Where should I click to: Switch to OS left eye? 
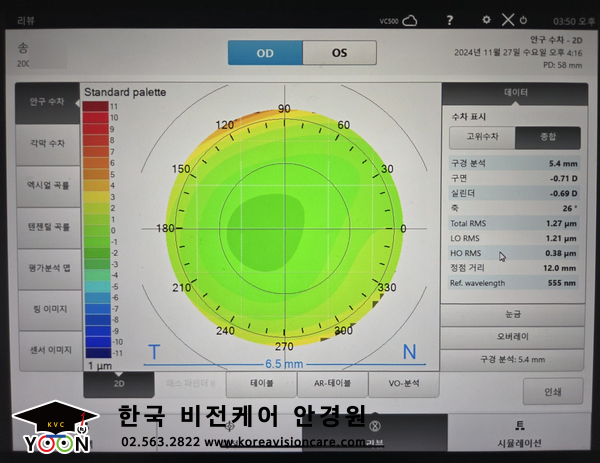click(339, 53)
